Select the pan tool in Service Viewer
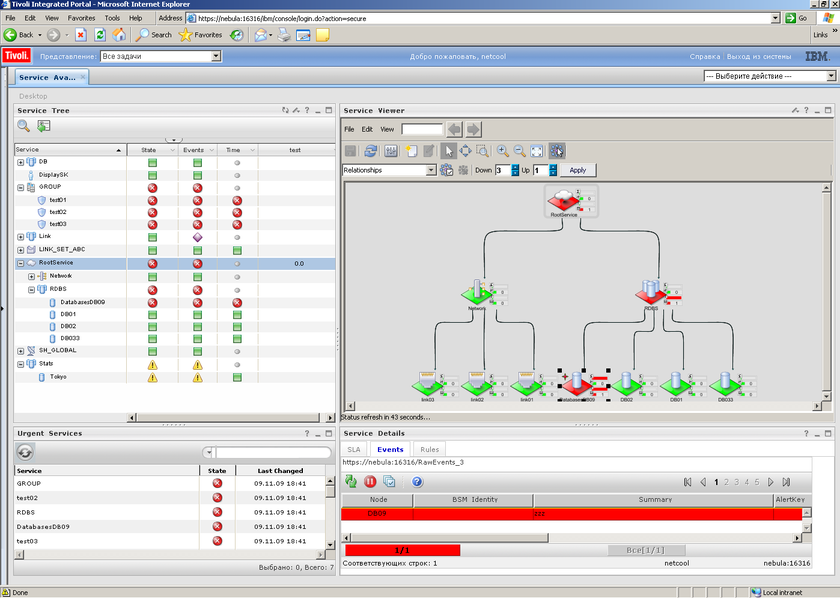 point(466,151)
